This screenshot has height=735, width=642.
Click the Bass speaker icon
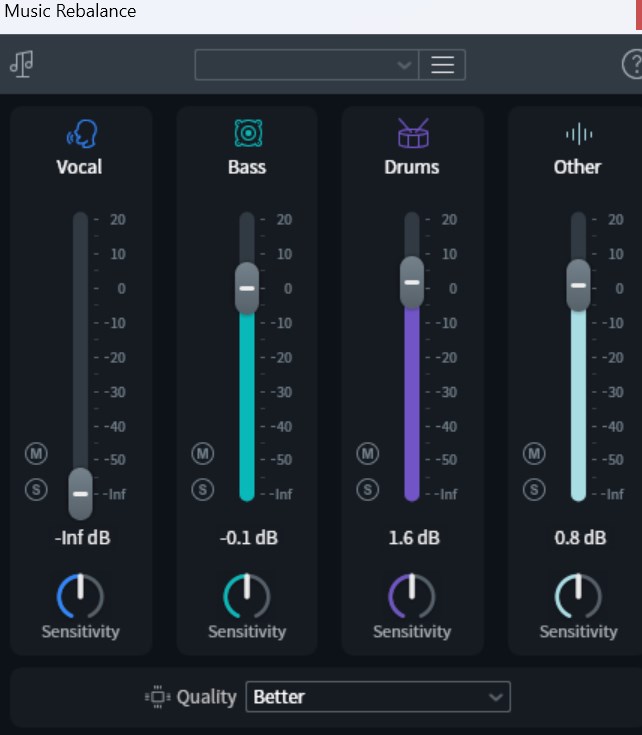[x=247, y=133]
